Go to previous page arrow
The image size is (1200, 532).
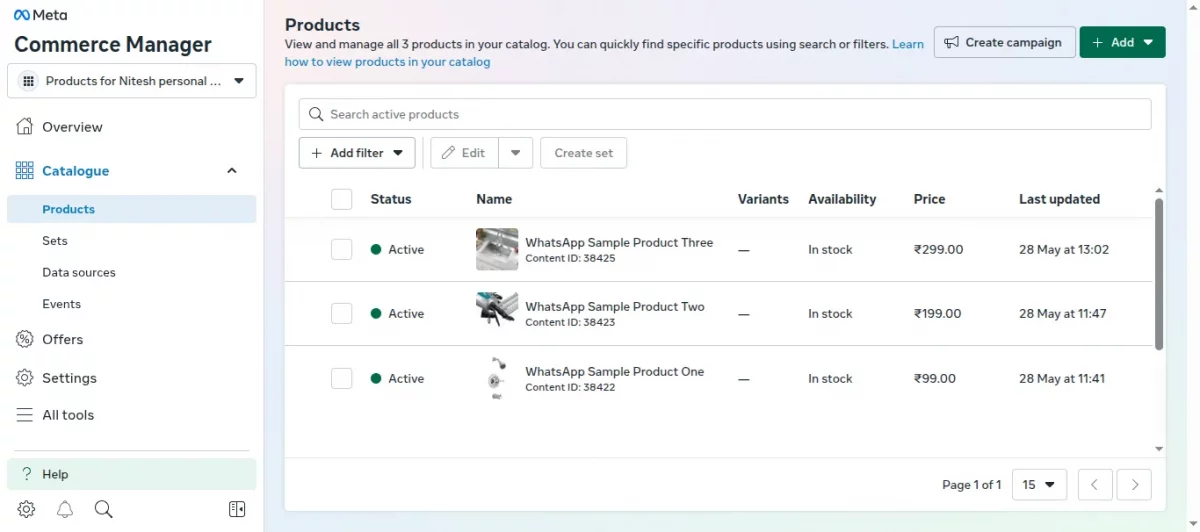tap(1095, 485)
